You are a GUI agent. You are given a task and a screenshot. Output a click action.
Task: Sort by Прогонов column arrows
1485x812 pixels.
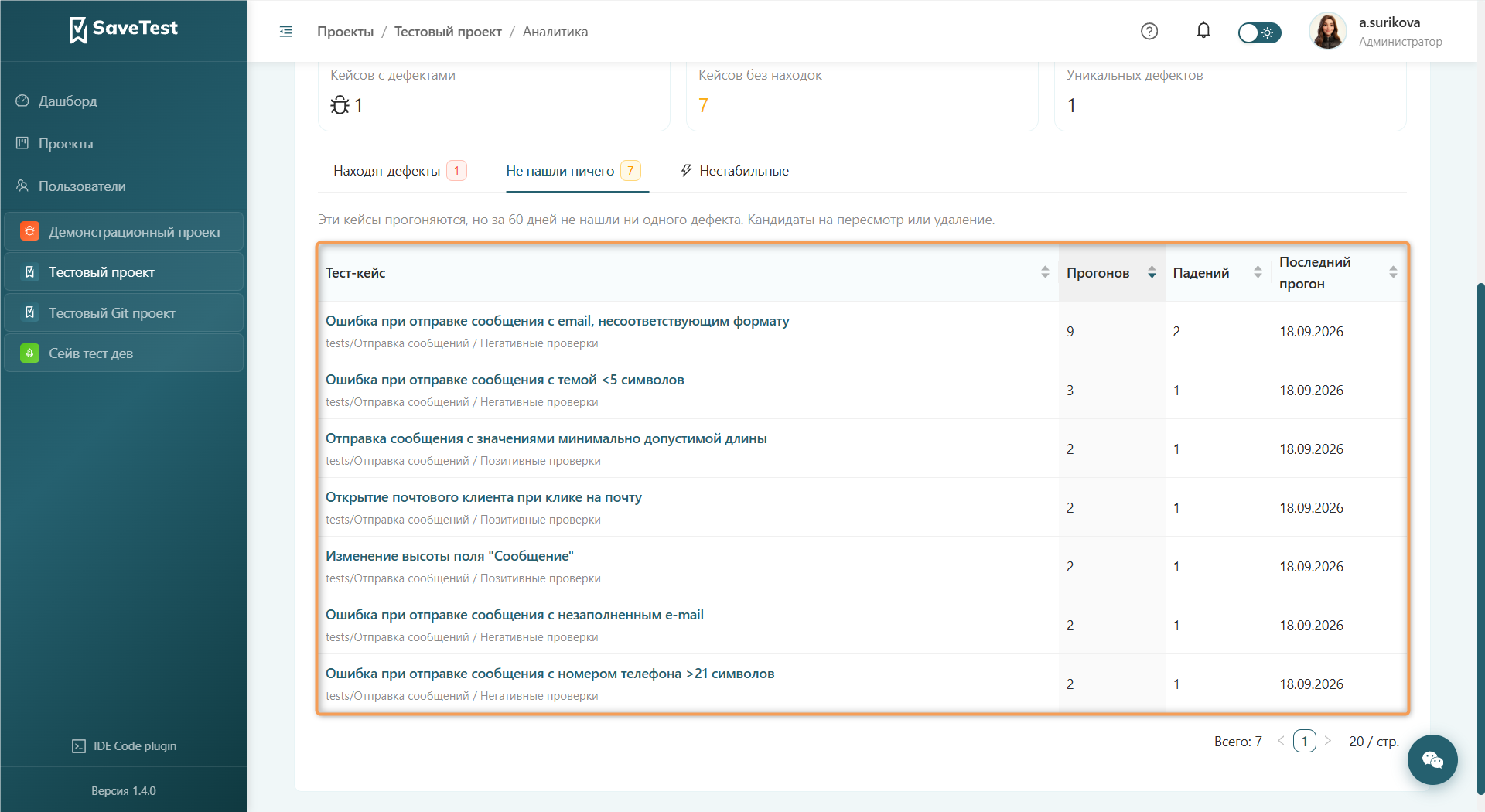tap(1152, 272)
